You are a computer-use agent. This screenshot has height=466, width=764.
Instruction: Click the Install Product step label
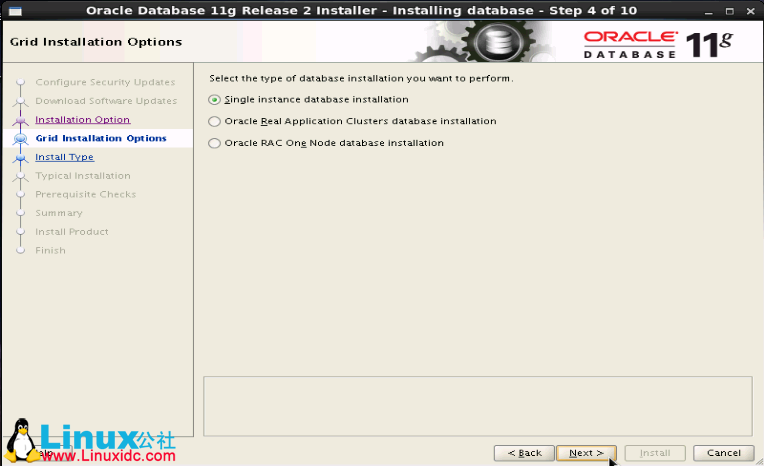click(x=72, y=232)
